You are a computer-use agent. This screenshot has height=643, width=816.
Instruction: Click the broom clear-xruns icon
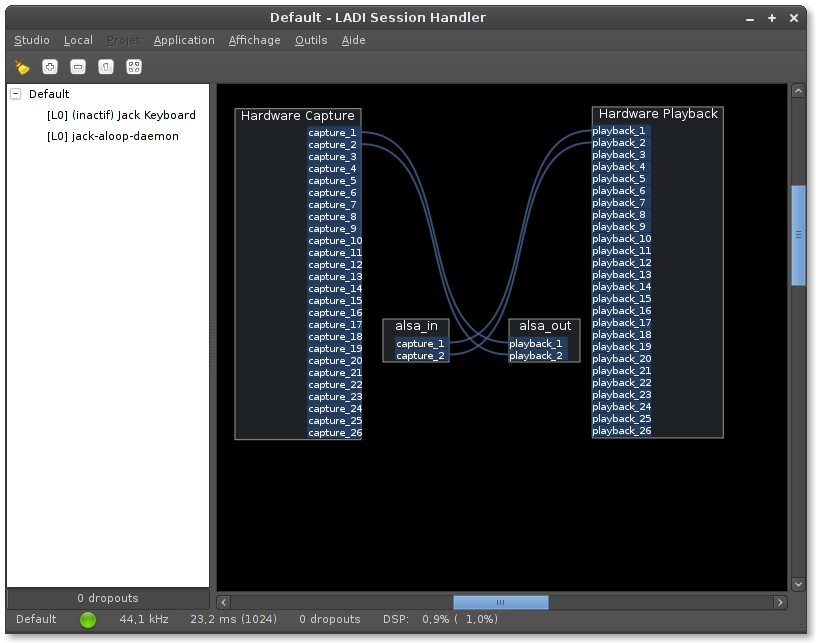click(22, 67)
